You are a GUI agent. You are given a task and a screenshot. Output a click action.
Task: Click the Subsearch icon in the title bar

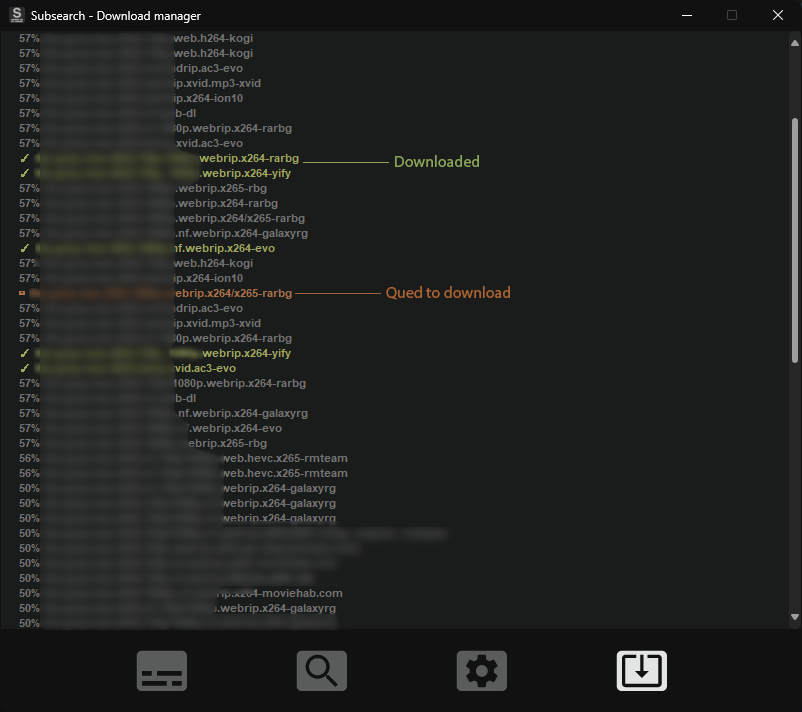tap(15, 15)
